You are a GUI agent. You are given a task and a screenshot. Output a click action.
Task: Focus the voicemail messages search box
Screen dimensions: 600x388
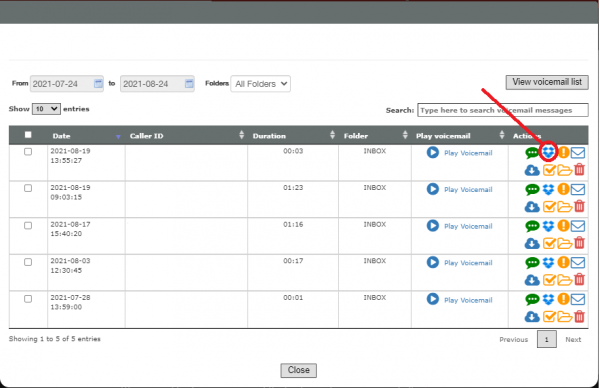503,110
